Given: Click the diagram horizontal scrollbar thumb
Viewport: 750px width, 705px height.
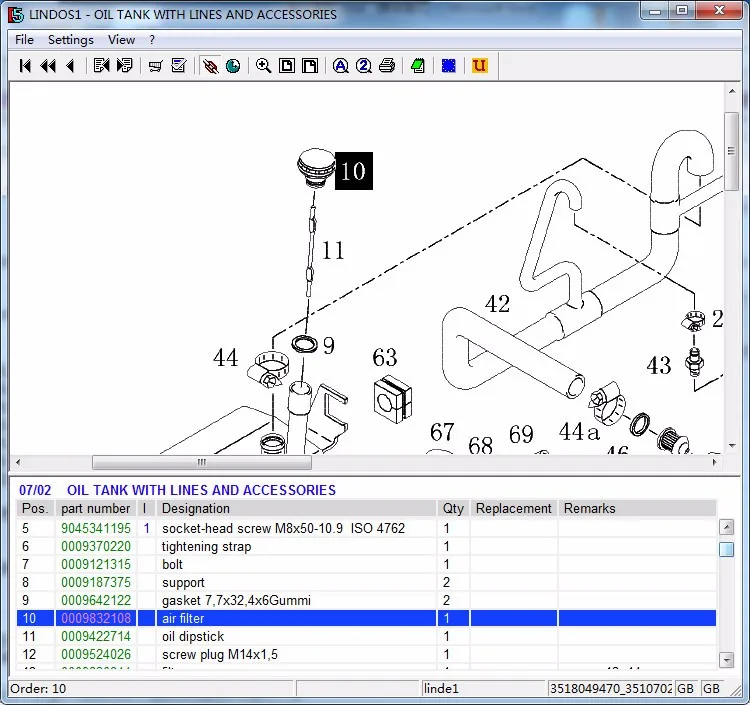Looking at the screenshot, I should [x=202, y=462].
